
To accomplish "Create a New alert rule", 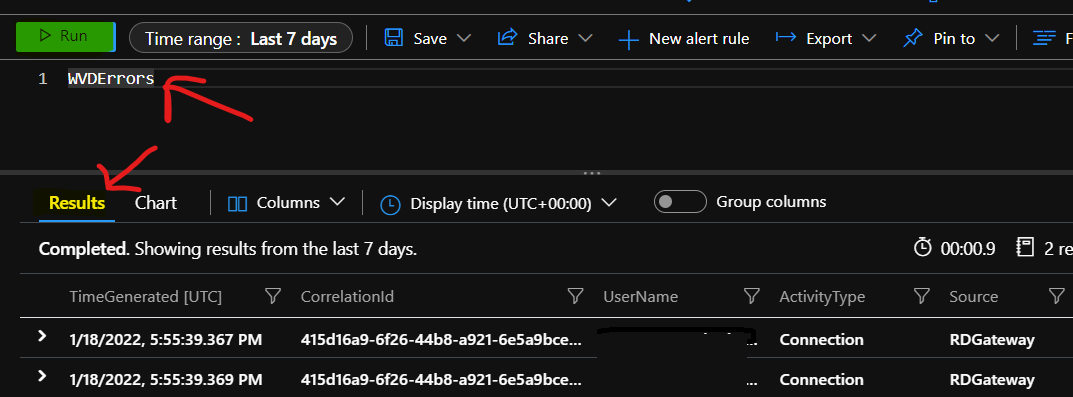I will point(684,39).
